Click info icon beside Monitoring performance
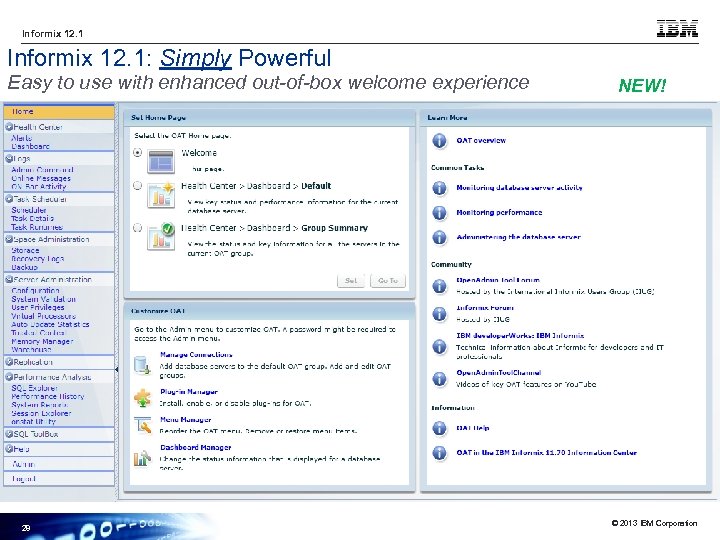The image size is (720, 540). coord(439,213)
